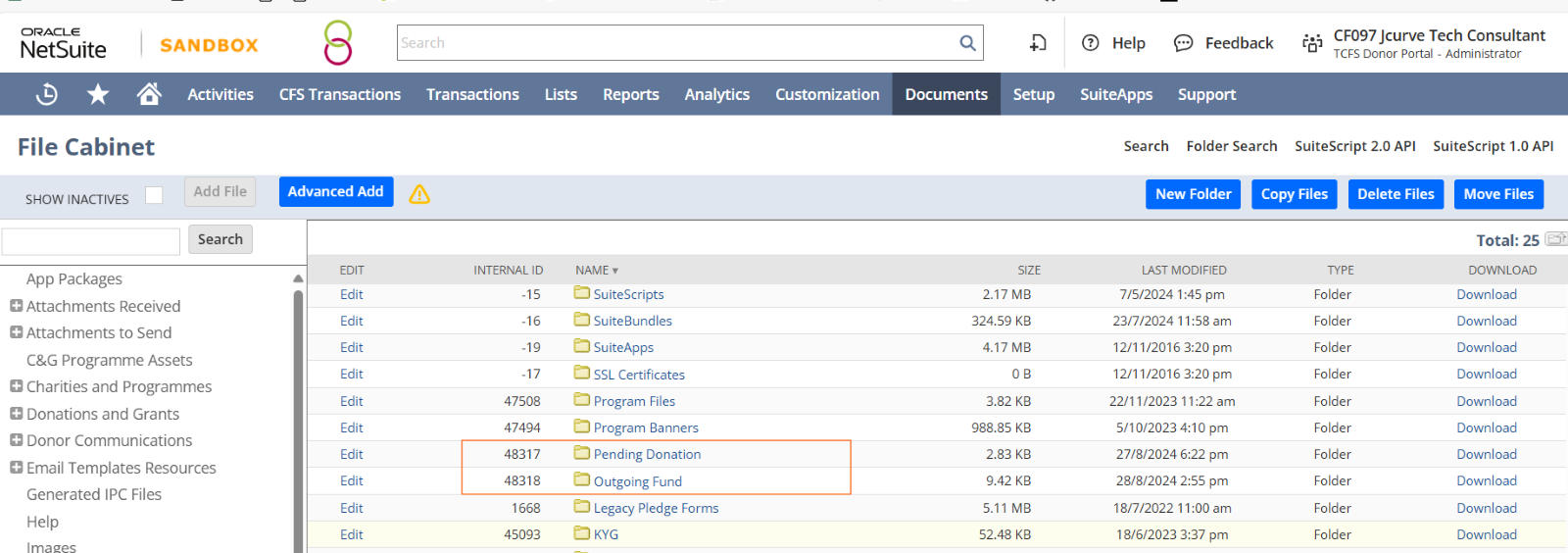Click the New Folder button
This screenshot has width=1568, height=553.
1193,194
